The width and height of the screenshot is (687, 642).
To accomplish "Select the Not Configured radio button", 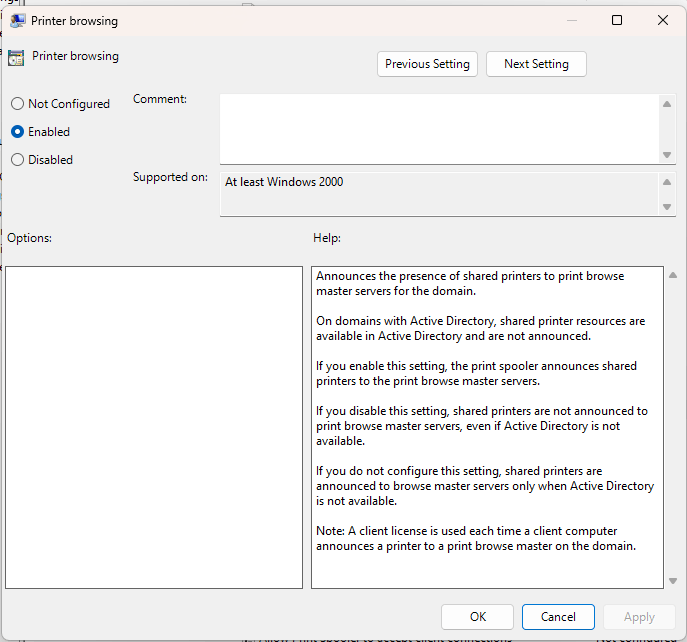I will coord(18,104).
